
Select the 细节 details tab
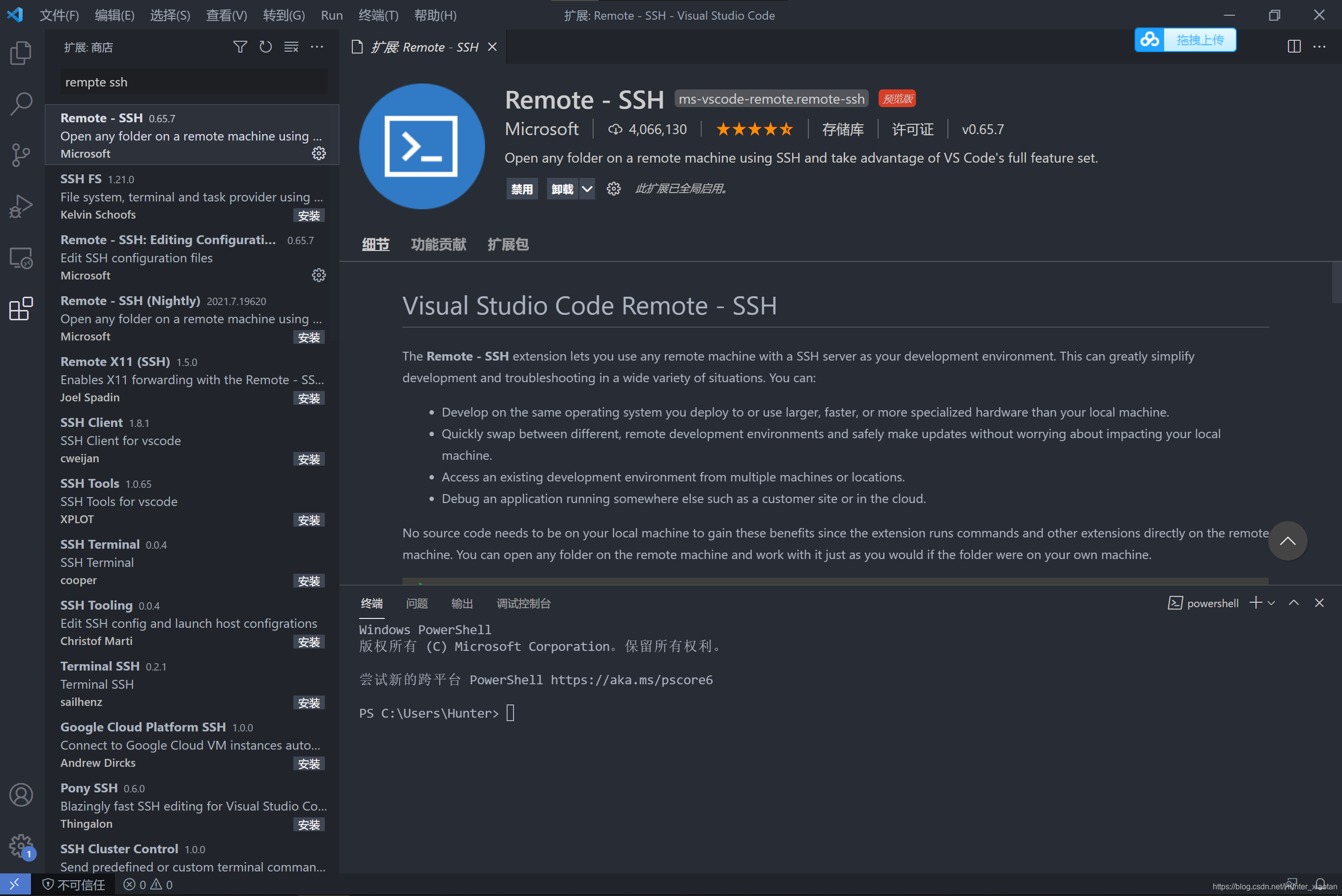coord(375,245)
